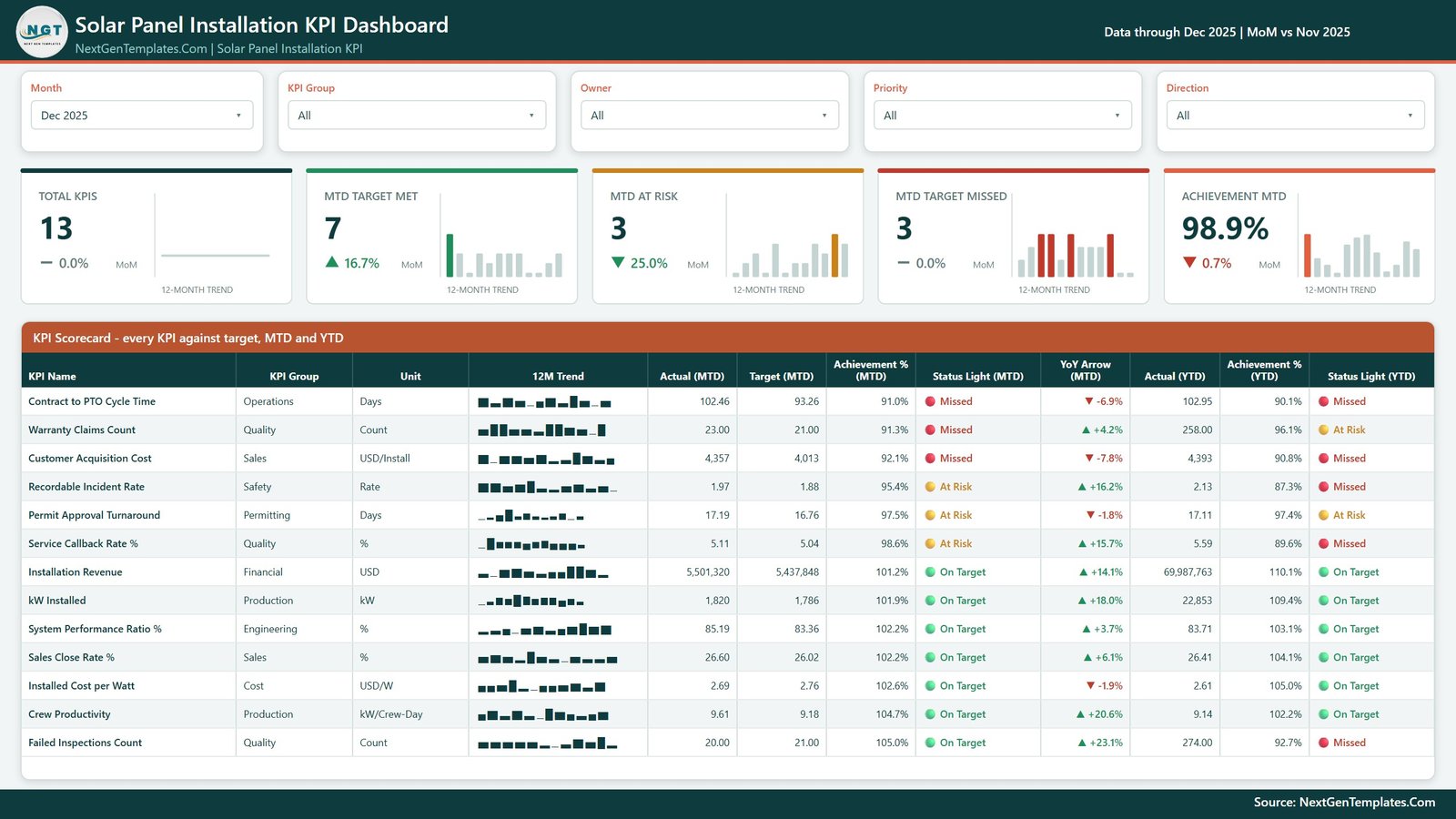Click the green MTD status dot for Installation Revenue
Screen dimensions: 1456x819
(x=930, y=572)
